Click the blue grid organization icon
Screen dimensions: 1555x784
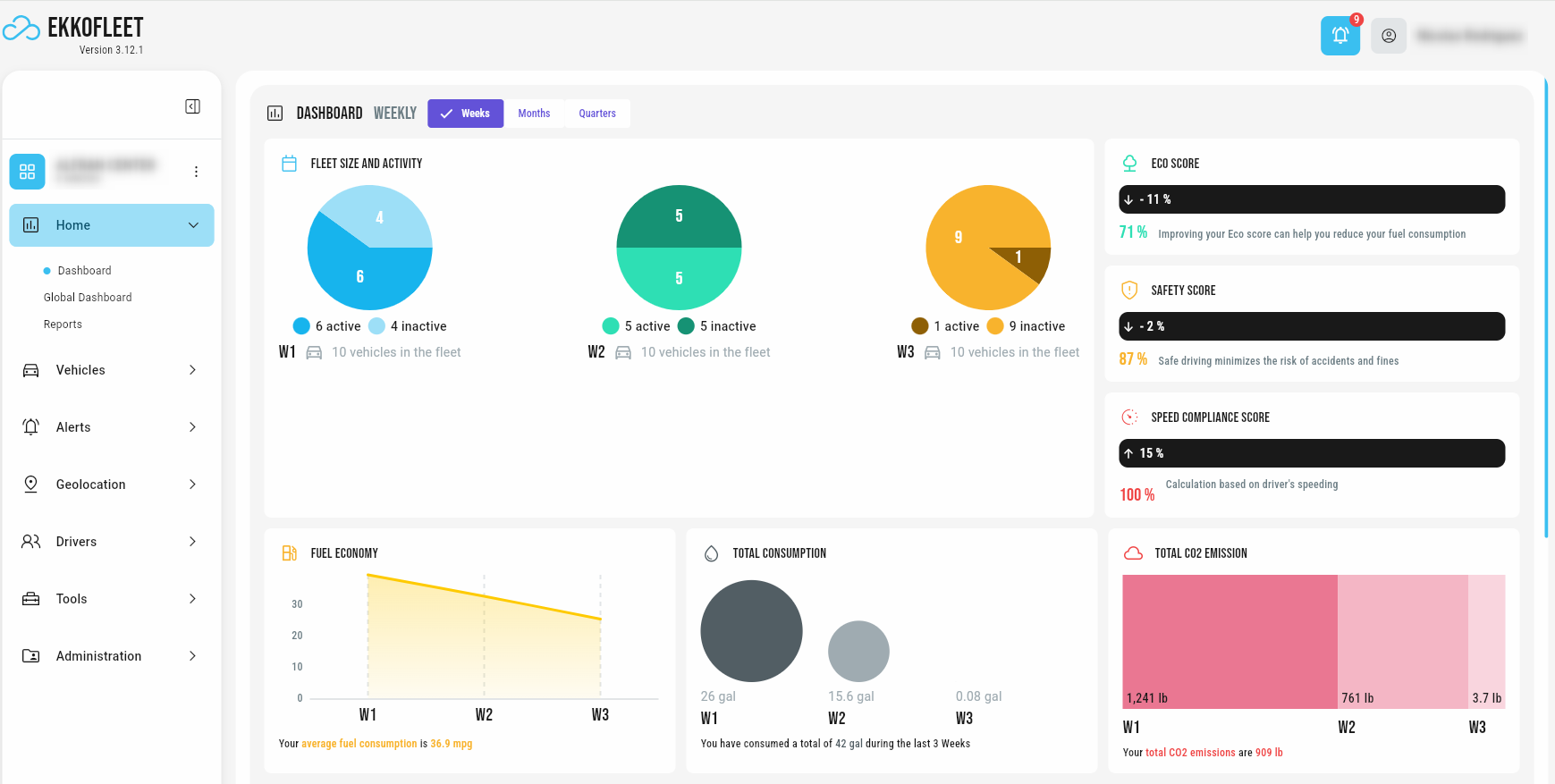coord(27,172)
